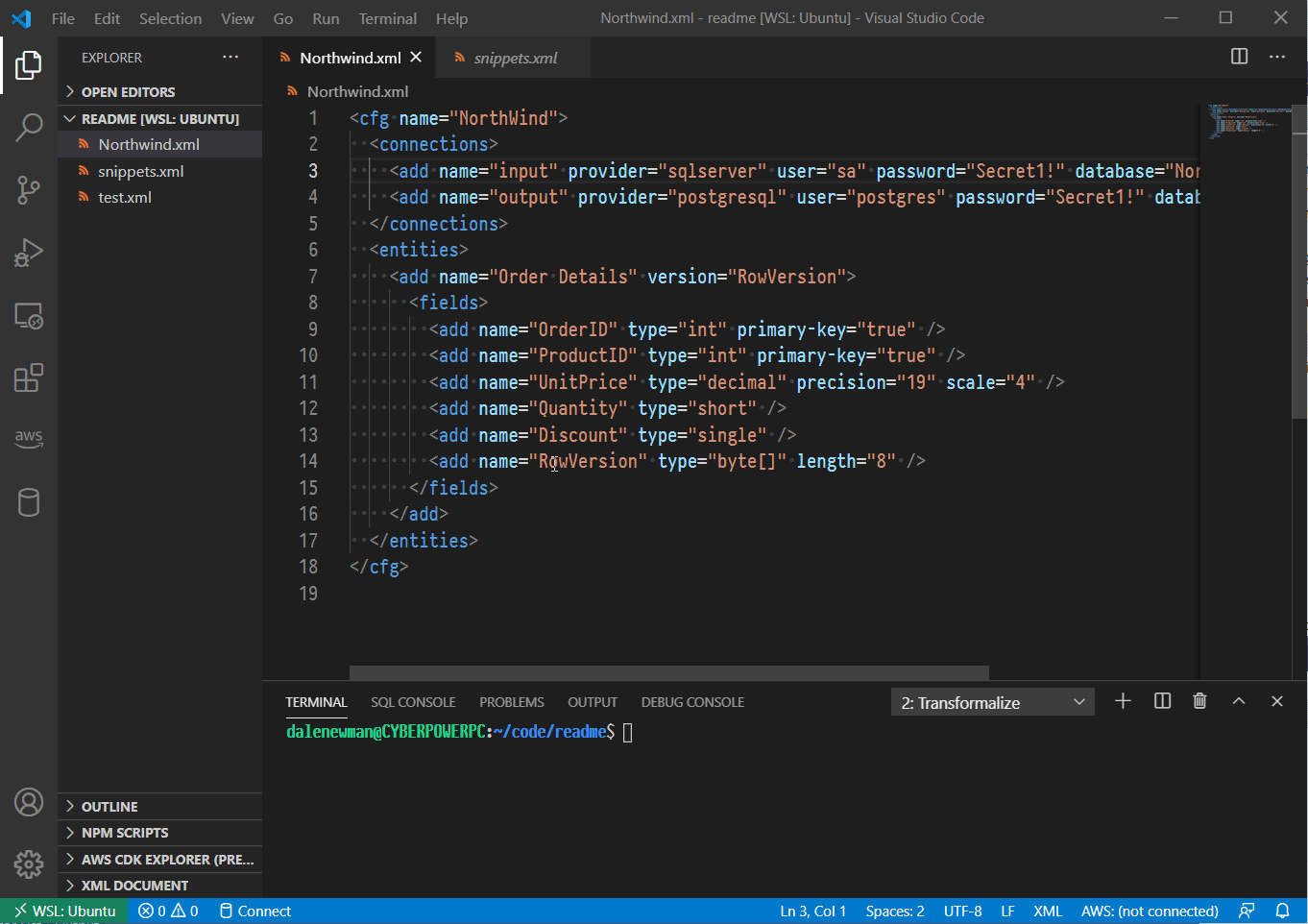Image resolution: width=1308 pixels, height=924 pixels.
Task: Kill the terminal with trash icon
Action: (1199, 701)
